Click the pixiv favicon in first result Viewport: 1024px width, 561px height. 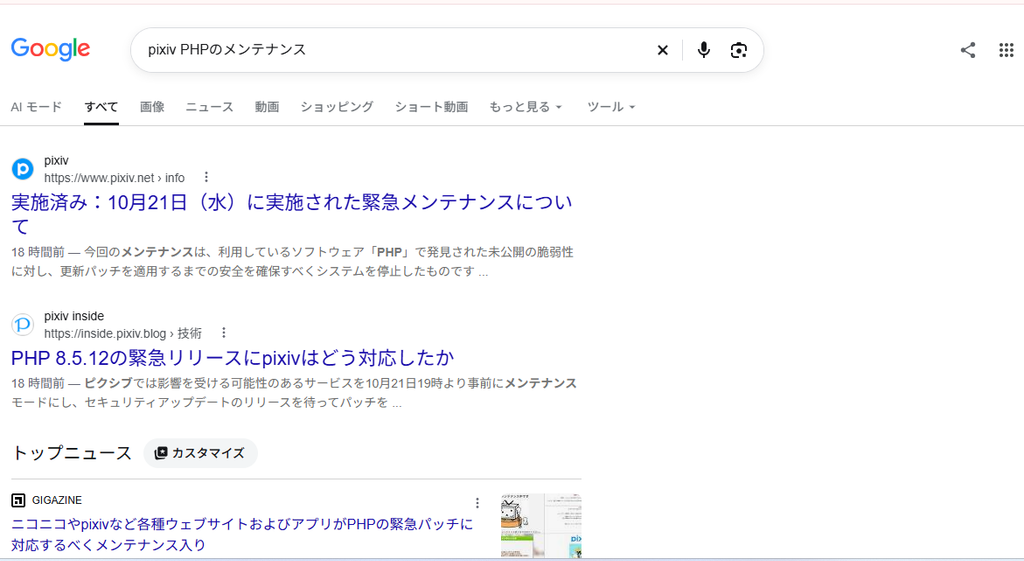[23, 169]
